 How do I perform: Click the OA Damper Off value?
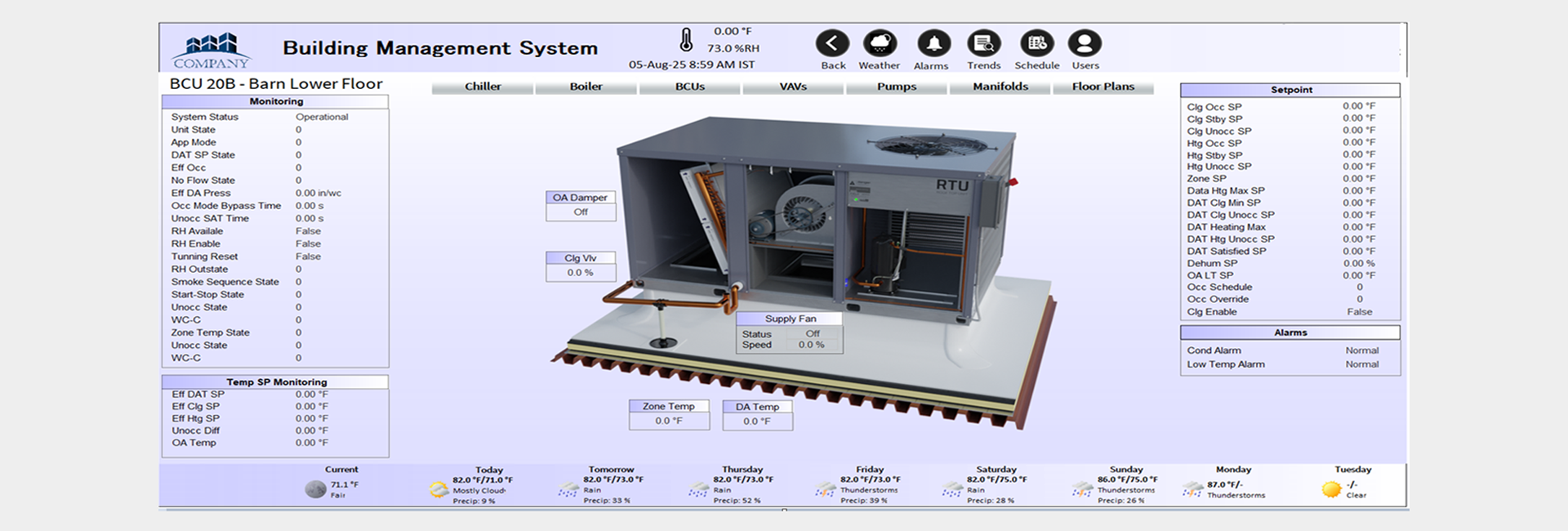coord(581,212)
